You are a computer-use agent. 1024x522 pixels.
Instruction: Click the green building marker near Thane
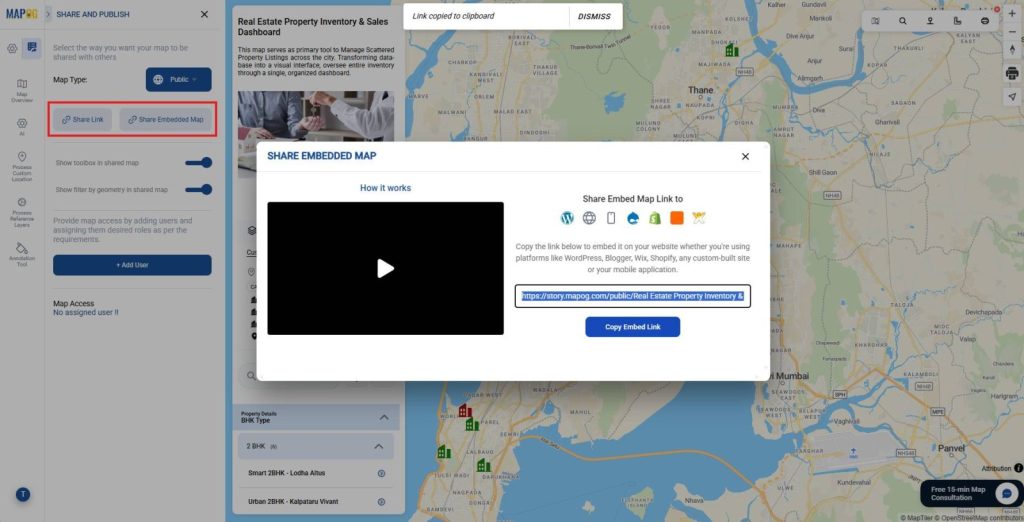click(x=731, y=50)
